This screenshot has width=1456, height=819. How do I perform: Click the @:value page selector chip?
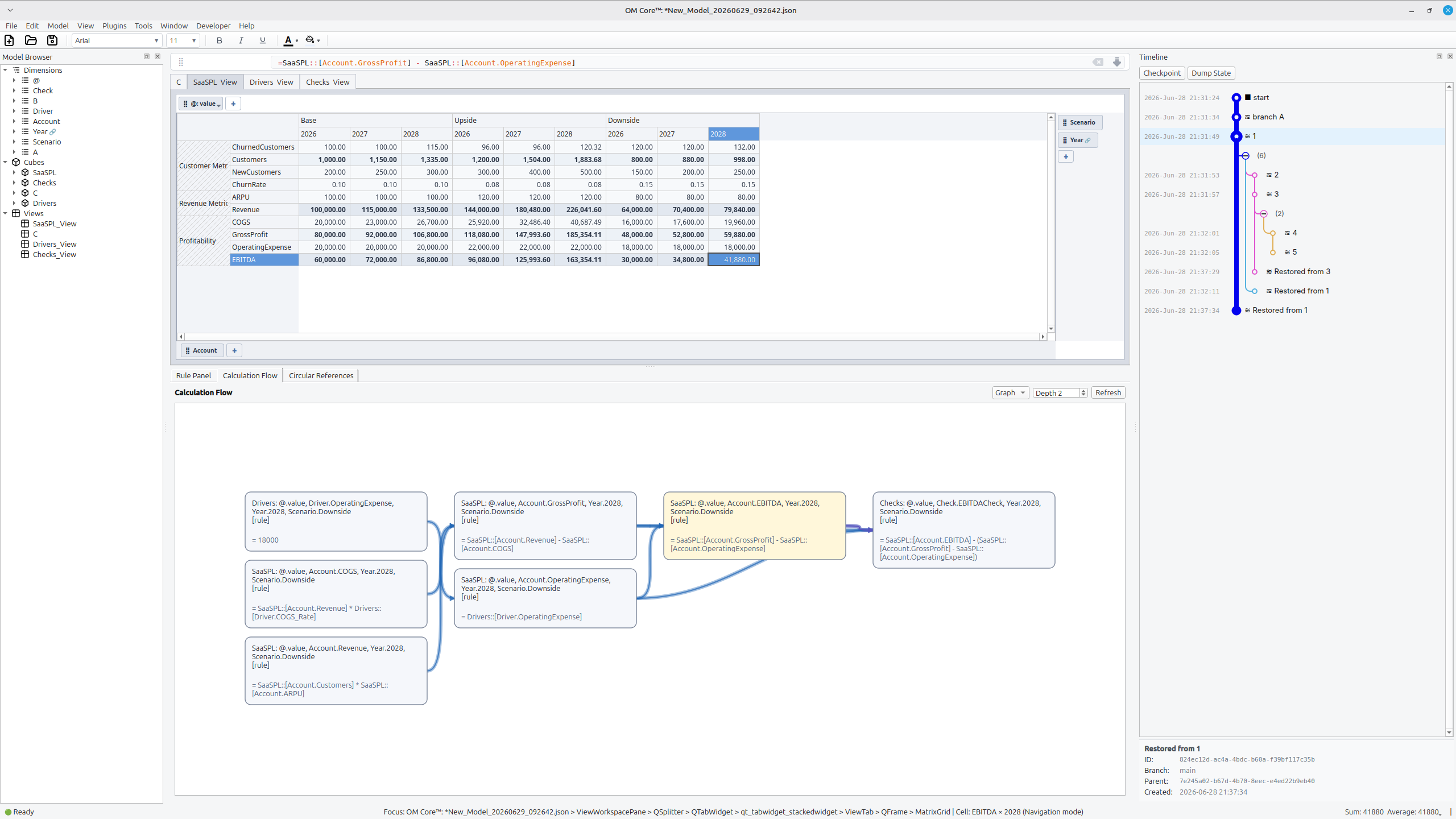point(201,104)
